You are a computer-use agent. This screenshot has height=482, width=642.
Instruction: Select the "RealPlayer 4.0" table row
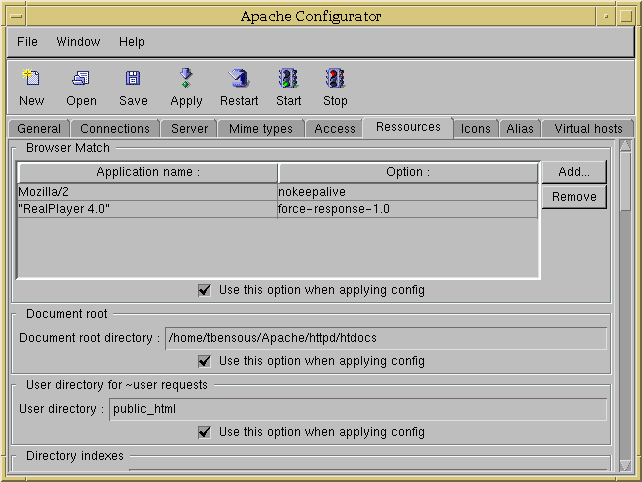147,209
